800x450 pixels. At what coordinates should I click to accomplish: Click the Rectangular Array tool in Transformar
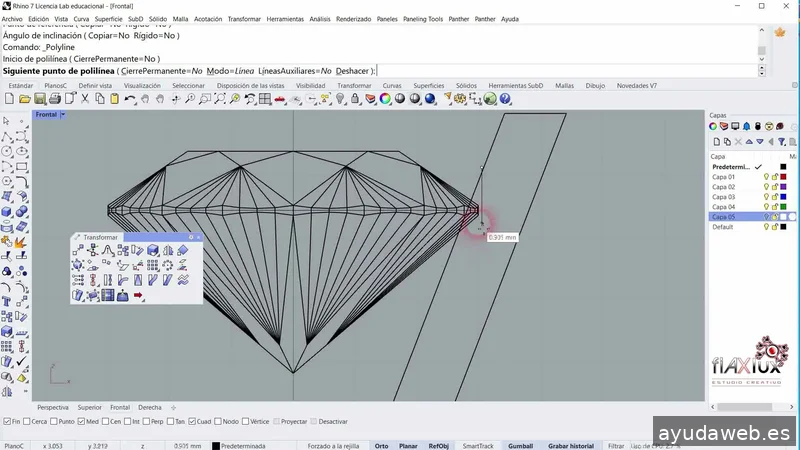coord(153,265)
